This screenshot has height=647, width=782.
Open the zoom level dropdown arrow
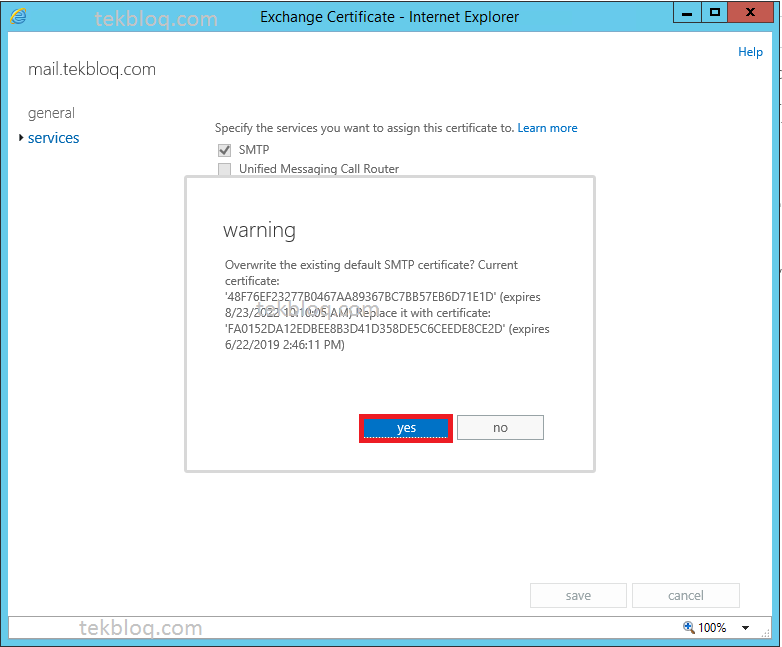(x=746, y=628)
